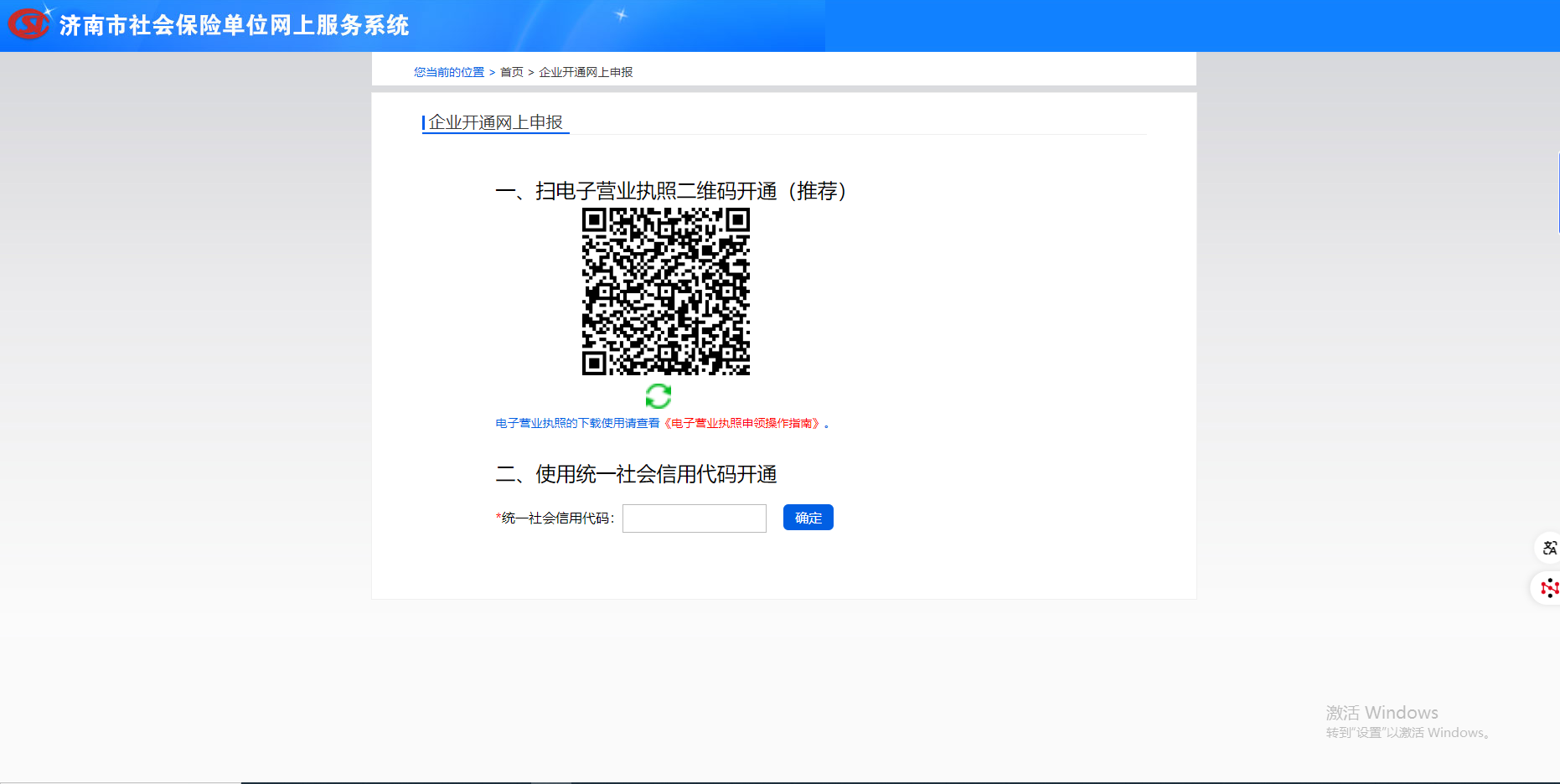Click the social insurance logo in header
1560x784 pixels.
point(28,23)
